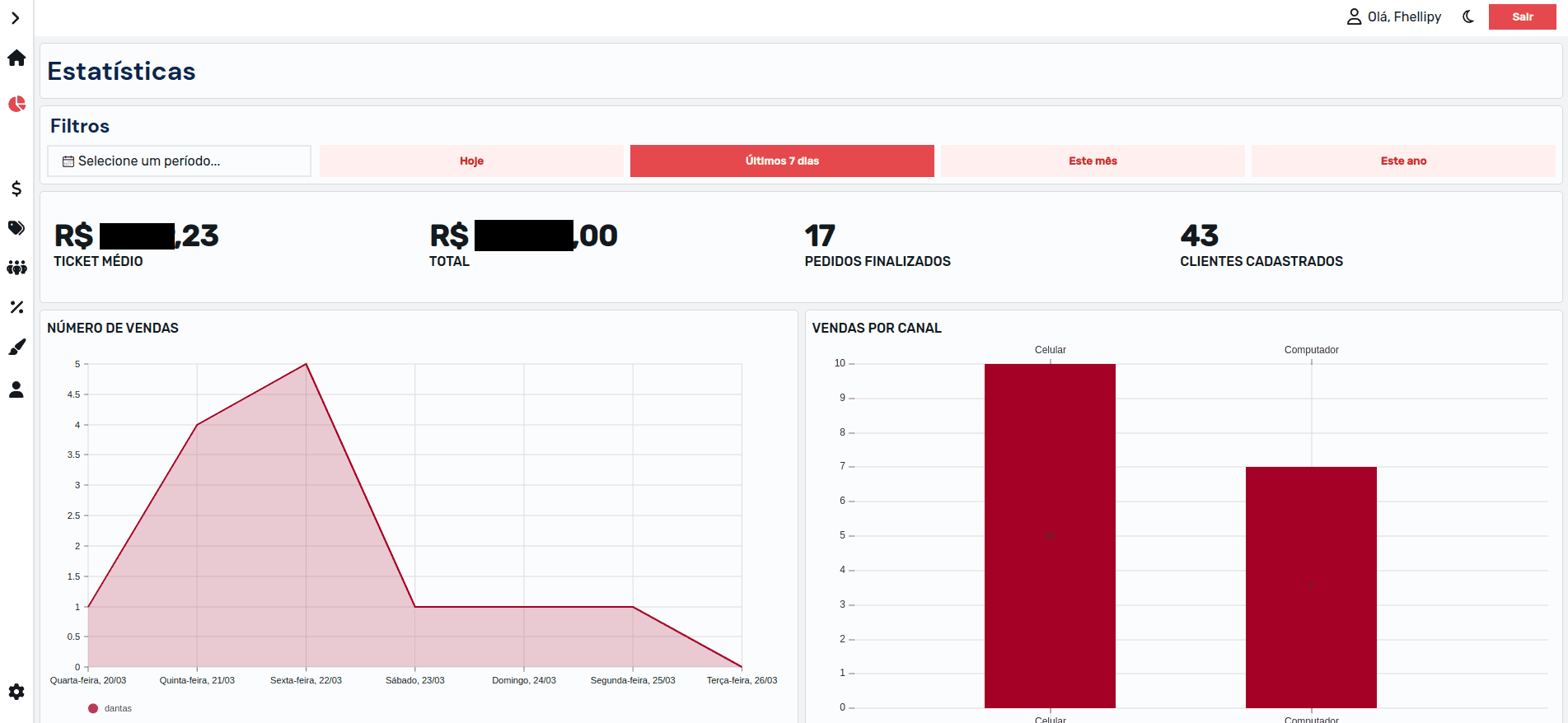Select the Últimos 7 dias filter

point(782,161)
